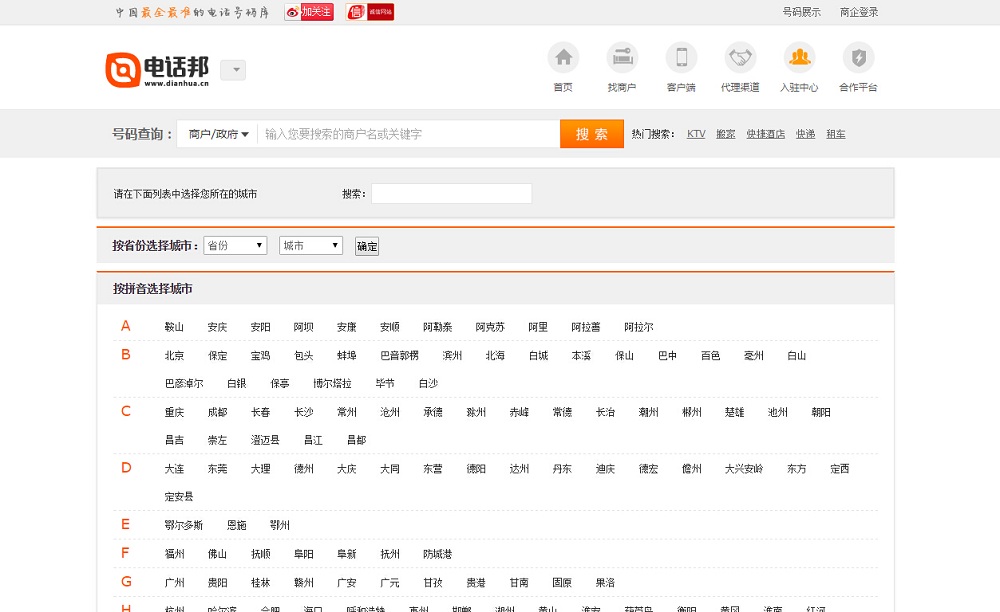This screenshot has width=1000, height=612.
Task: Open the 省份 province dropdown
Action: click(x=235, y=245)
